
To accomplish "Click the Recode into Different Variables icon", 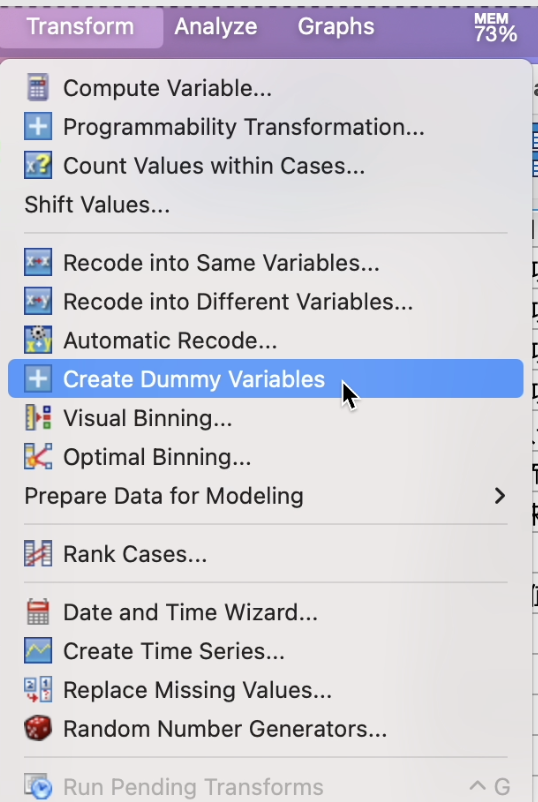I will 37,302.
